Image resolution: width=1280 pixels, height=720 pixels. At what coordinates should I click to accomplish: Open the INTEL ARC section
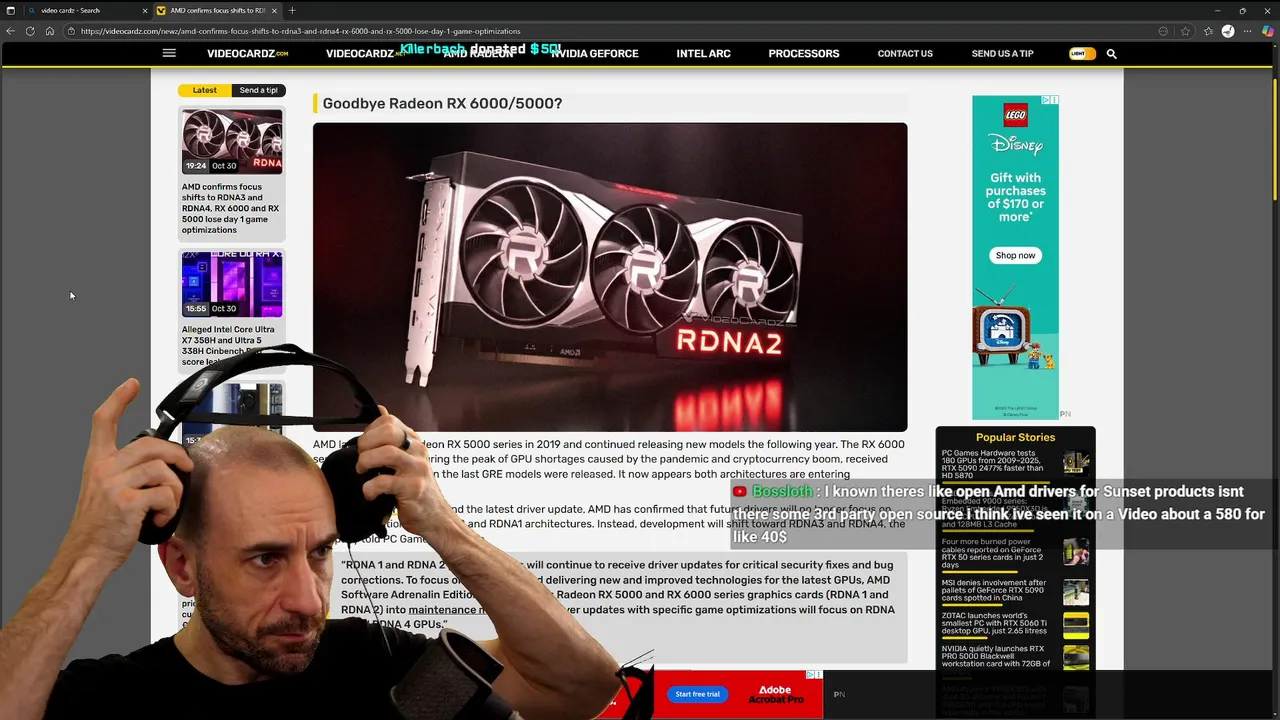click(703, 54)
